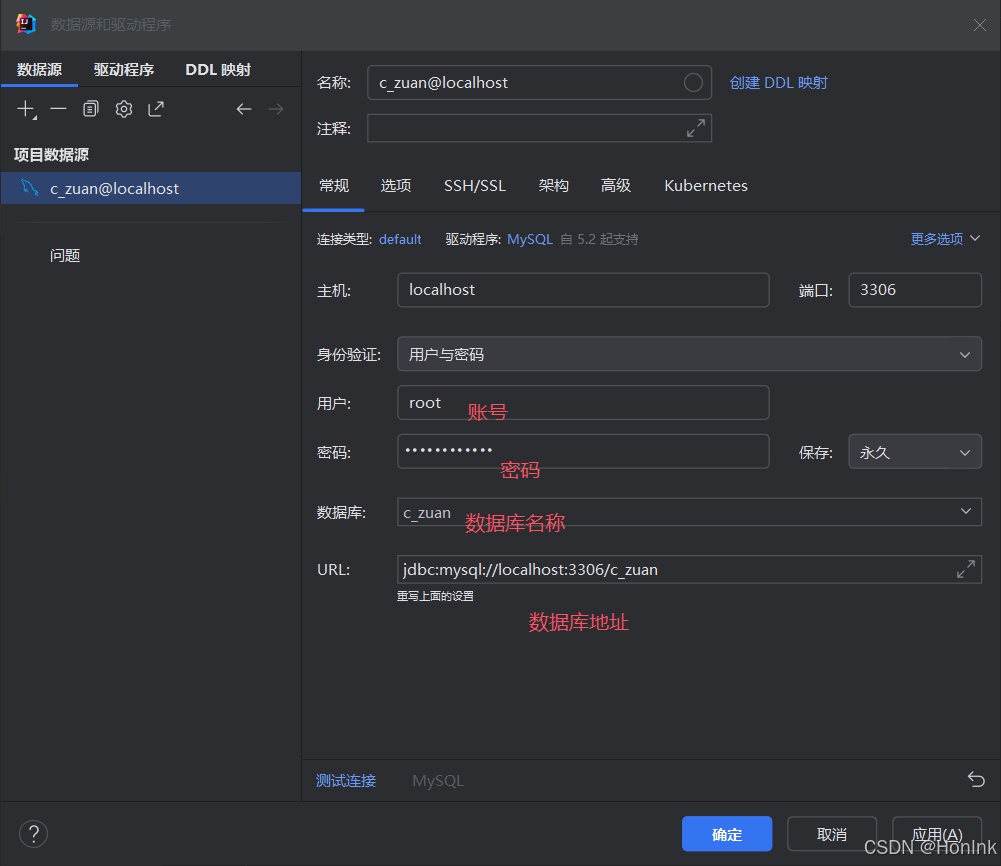The height and width of the screenshot is (866, 1001).
Task: Remove the selected data source with minus icon
Action: click(58, 109)
